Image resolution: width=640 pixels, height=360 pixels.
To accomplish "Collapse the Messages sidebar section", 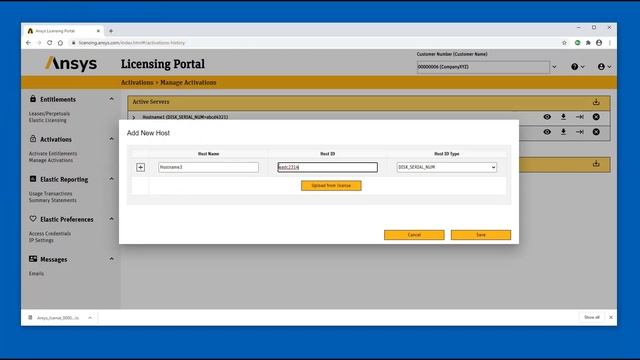I will click(x=111, y=259).
